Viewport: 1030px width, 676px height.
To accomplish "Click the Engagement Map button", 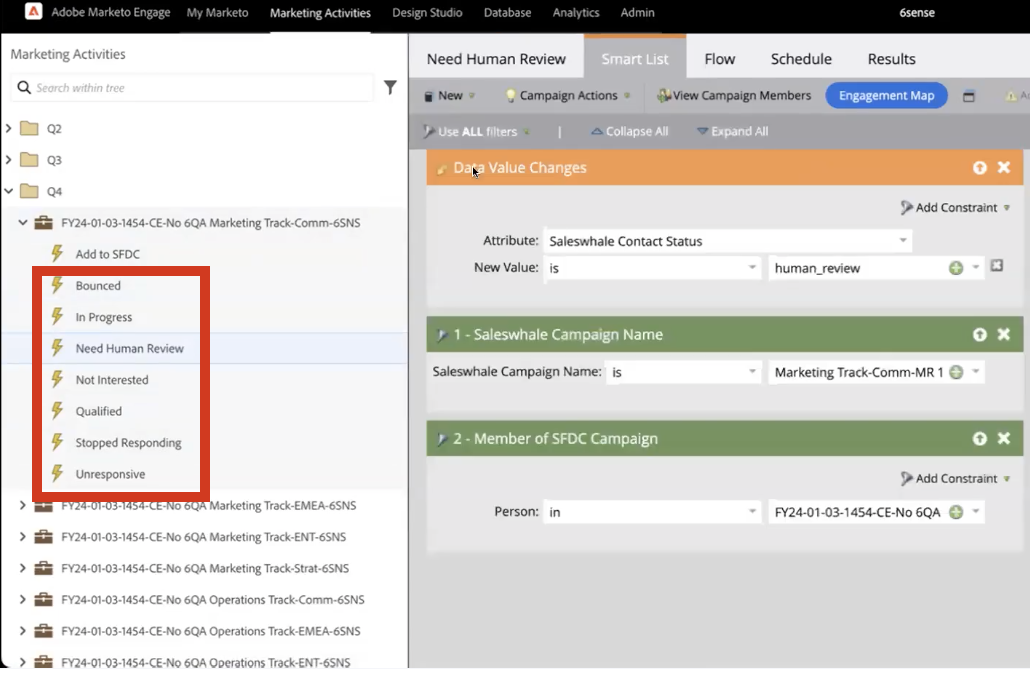I will (x=886, y=95).
